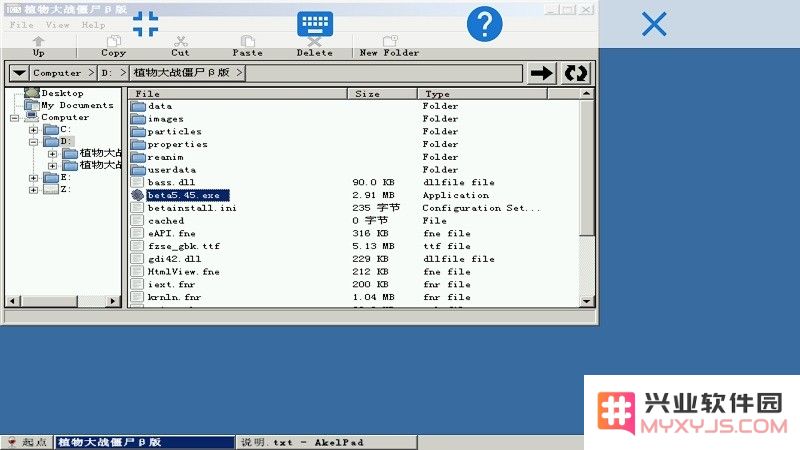This screenshot has width=800, height=450.
Task: Click the Up toolbar button
Action: tap(38, 46)
